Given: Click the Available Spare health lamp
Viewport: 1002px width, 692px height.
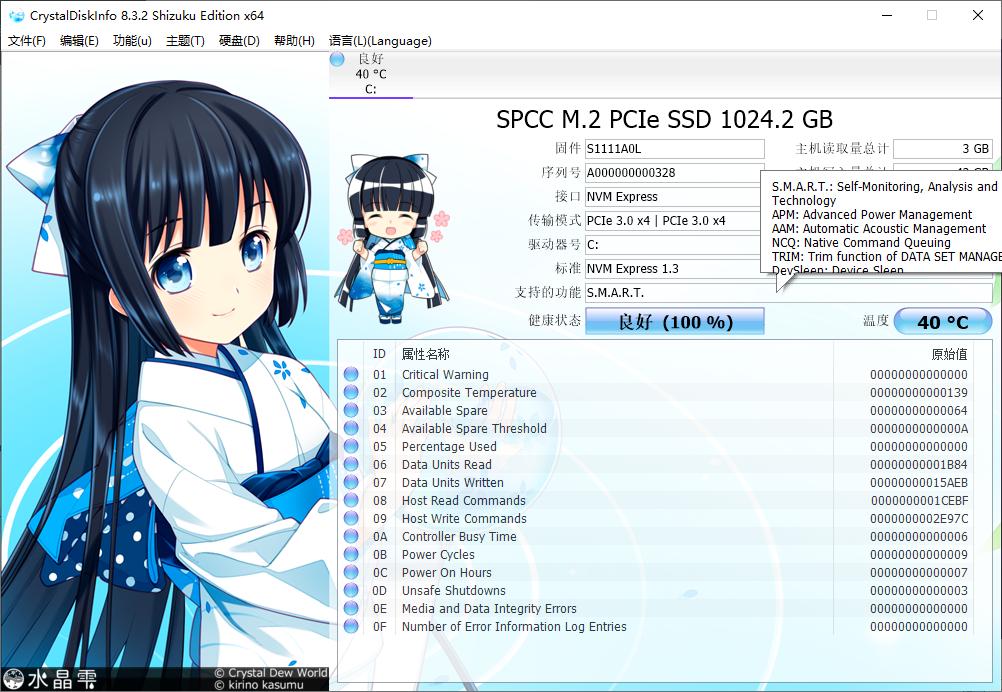Looking at the screenshot, I should click(x=351, y=410).
